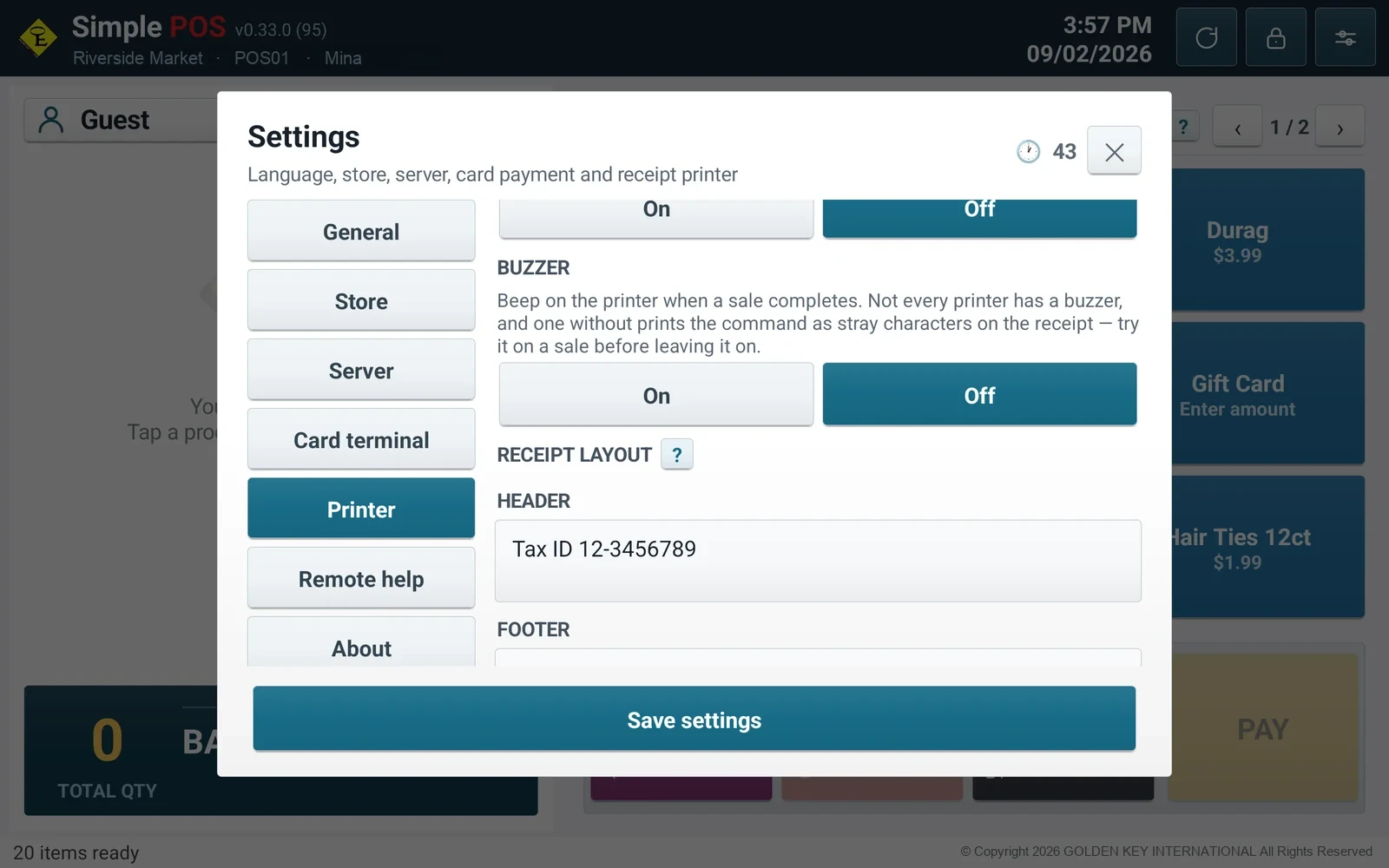Click the 'TOTAL QTY' label

[108, 791]
